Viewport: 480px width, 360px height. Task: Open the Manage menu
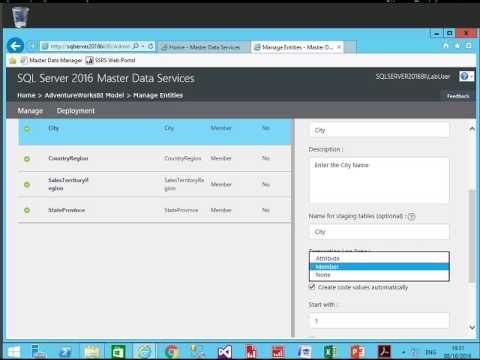tap(30, 111)
